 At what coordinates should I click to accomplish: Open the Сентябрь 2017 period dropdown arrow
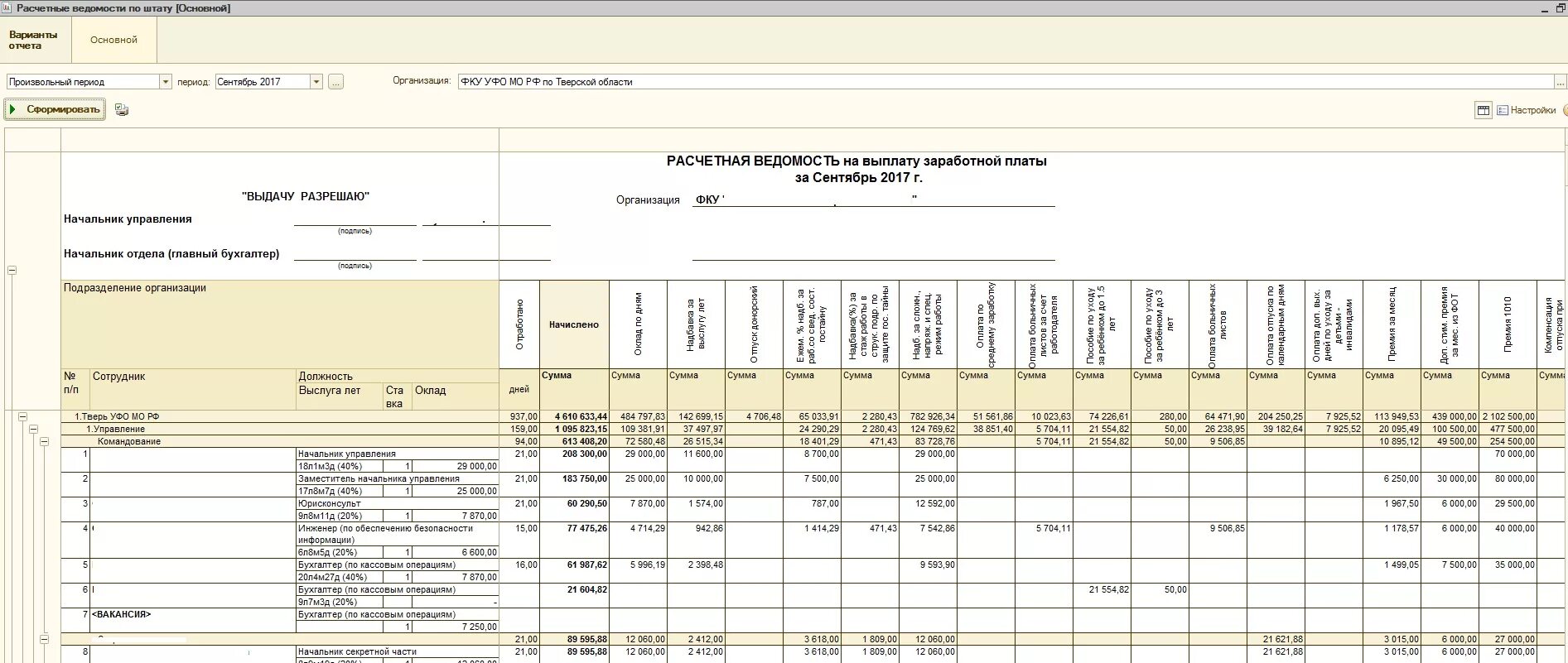[316, 82]
